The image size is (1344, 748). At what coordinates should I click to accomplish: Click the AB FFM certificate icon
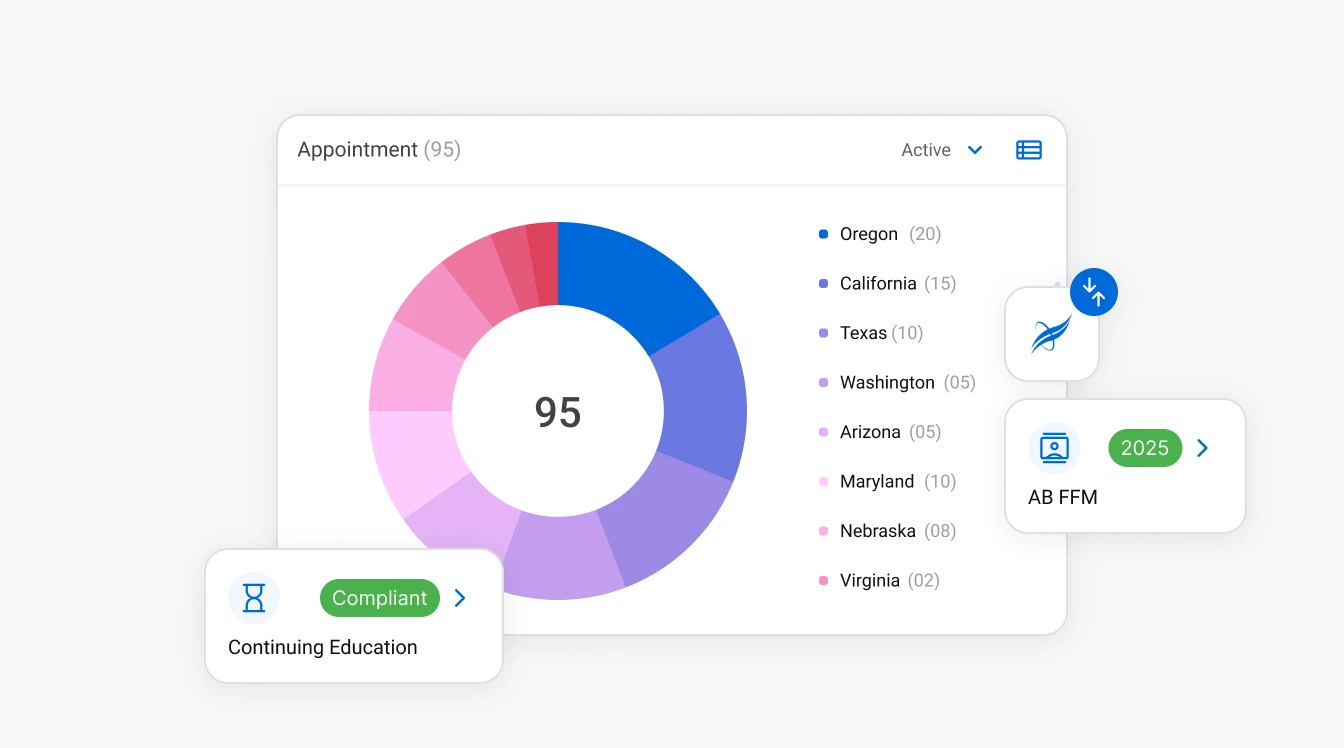1054,448
